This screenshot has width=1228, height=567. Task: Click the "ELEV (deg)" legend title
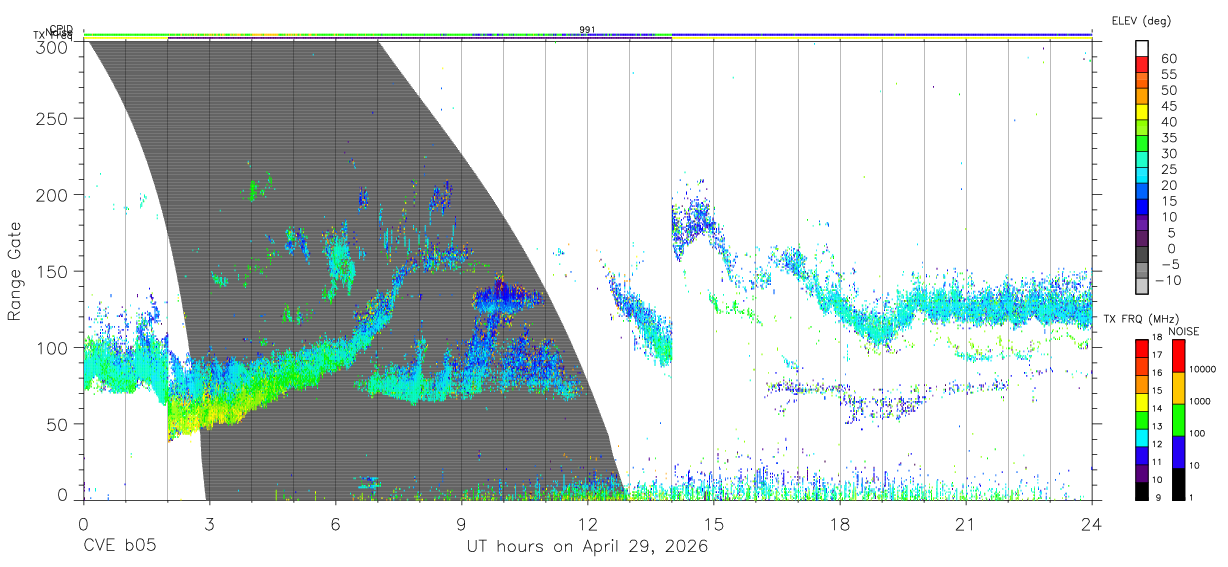pos(1141,21)
